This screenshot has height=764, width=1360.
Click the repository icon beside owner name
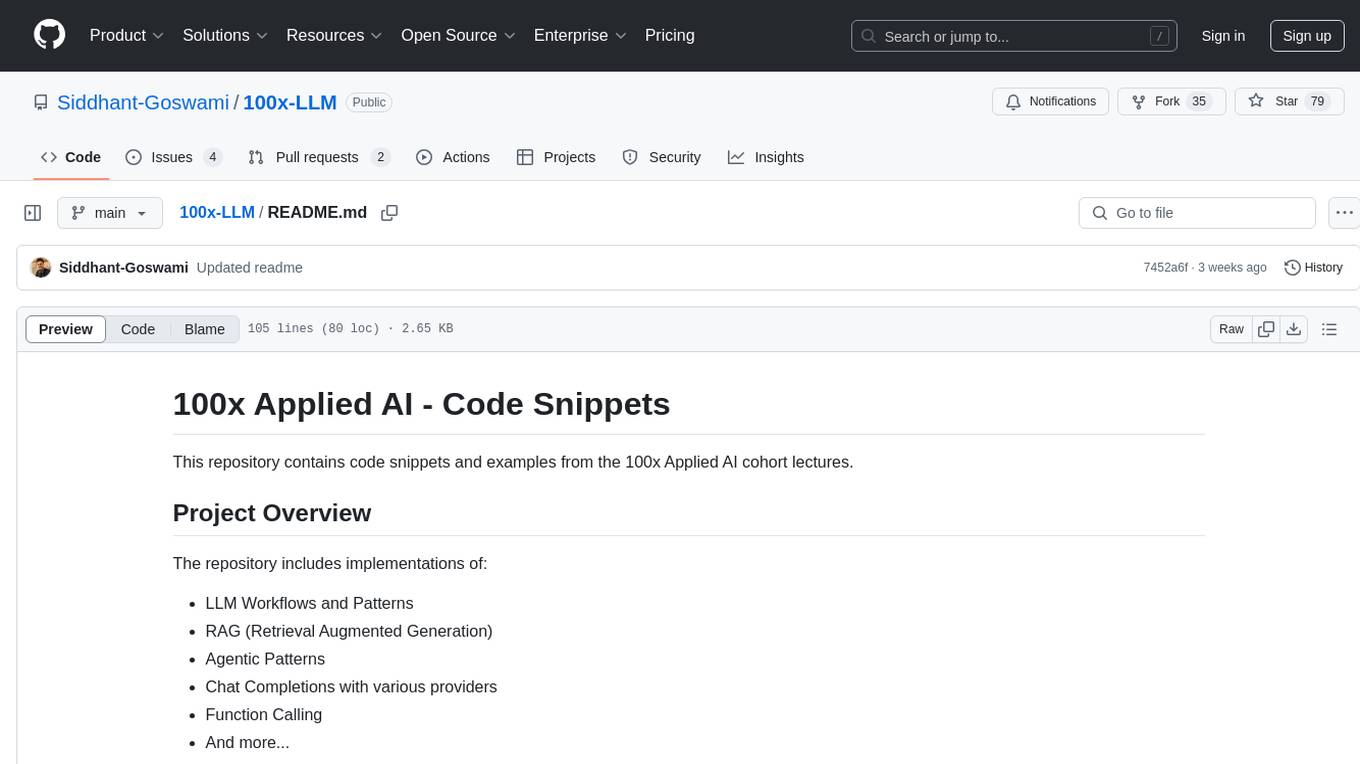point(41,102)
